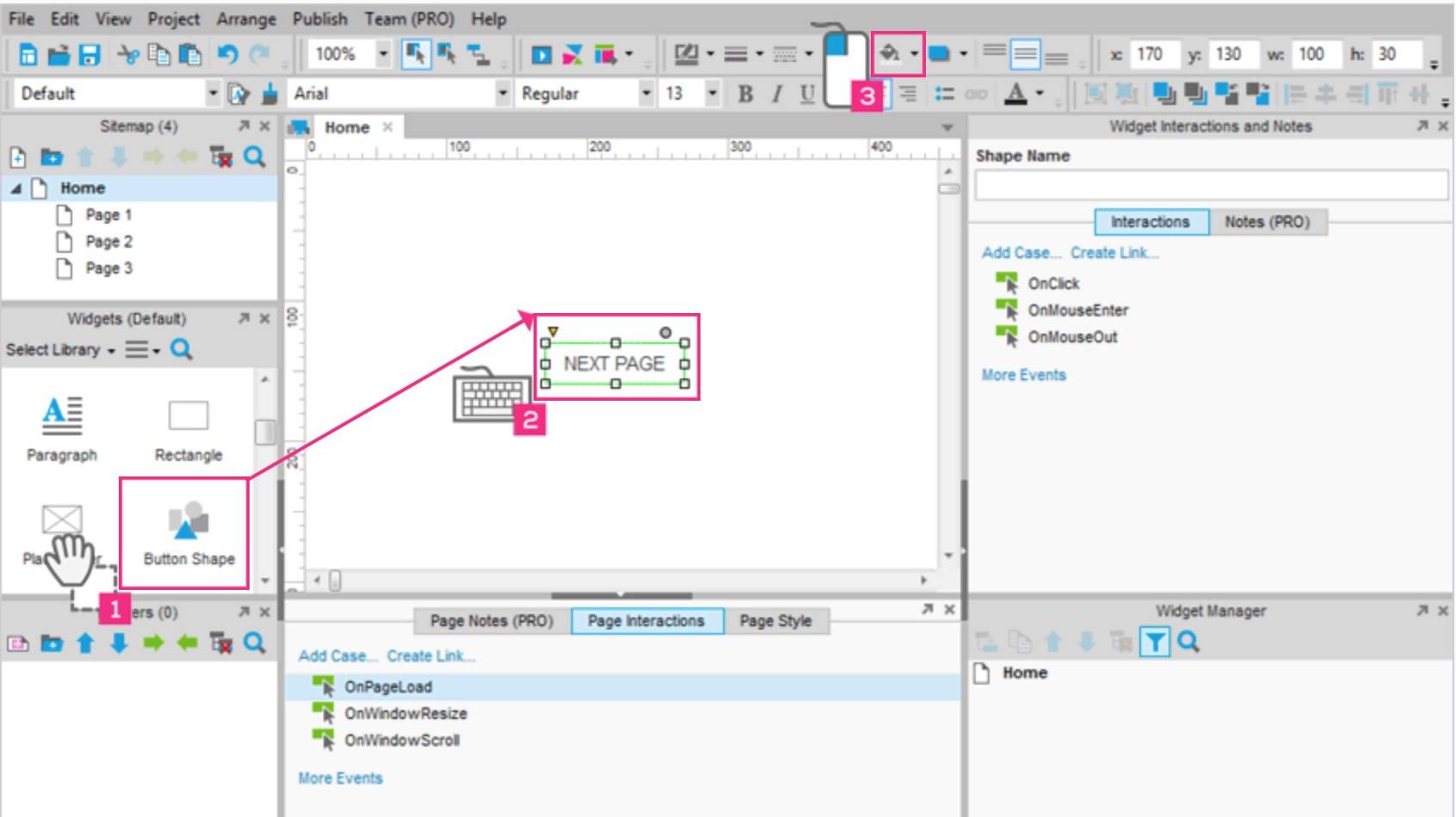
Task: Click the Widget Manager filter icon
Action: tap(1155, 642)
